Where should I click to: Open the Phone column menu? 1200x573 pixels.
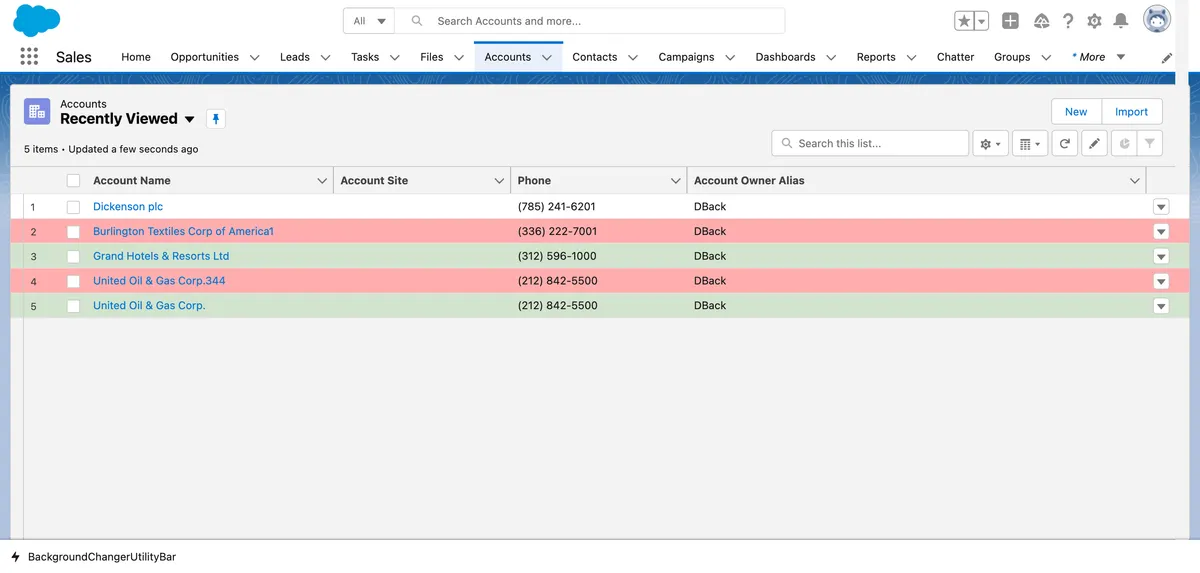[675, 181]
